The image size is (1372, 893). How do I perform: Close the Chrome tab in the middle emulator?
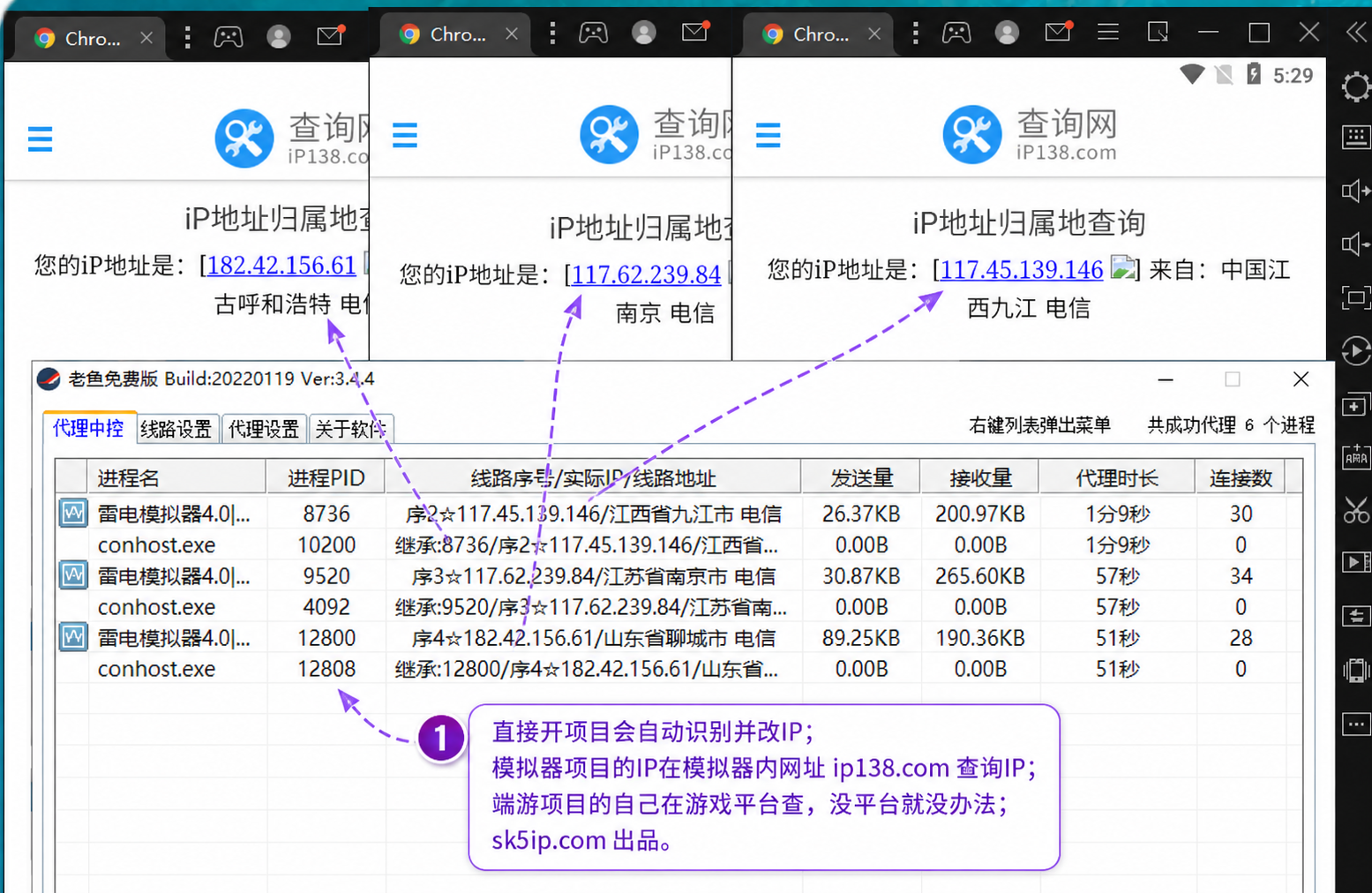(512, 34)
